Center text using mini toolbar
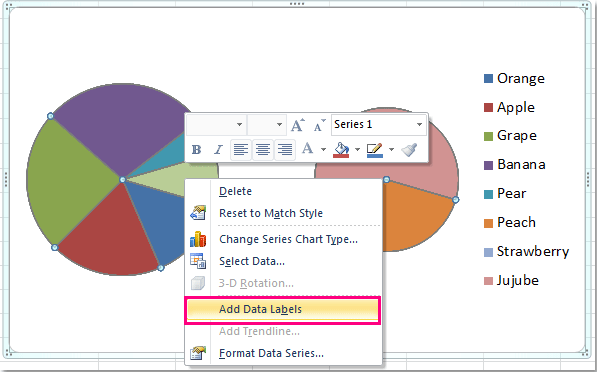This screenshot has height=372, width=597. pos(263,150)
